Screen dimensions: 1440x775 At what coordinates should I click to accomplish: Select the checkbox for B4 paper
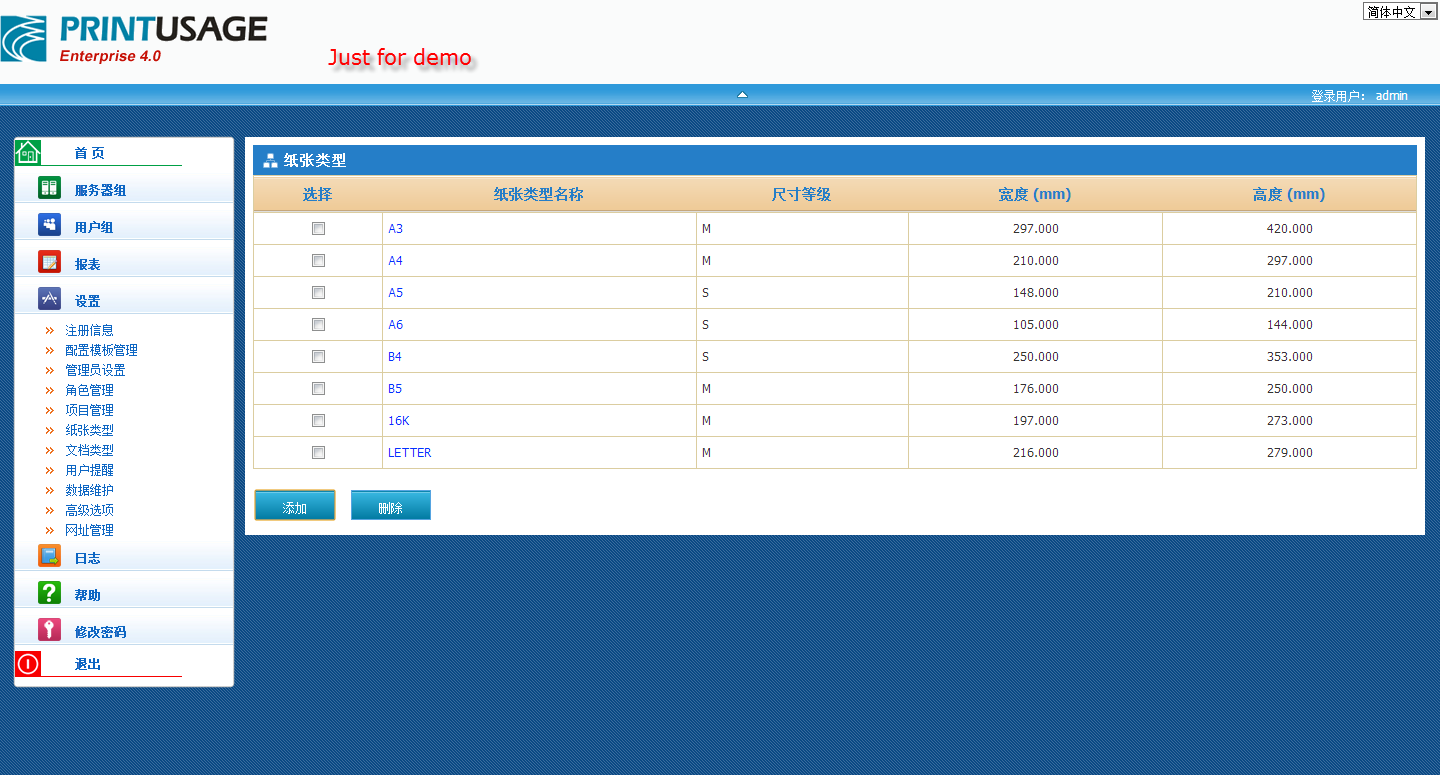[x=318, y=357]
